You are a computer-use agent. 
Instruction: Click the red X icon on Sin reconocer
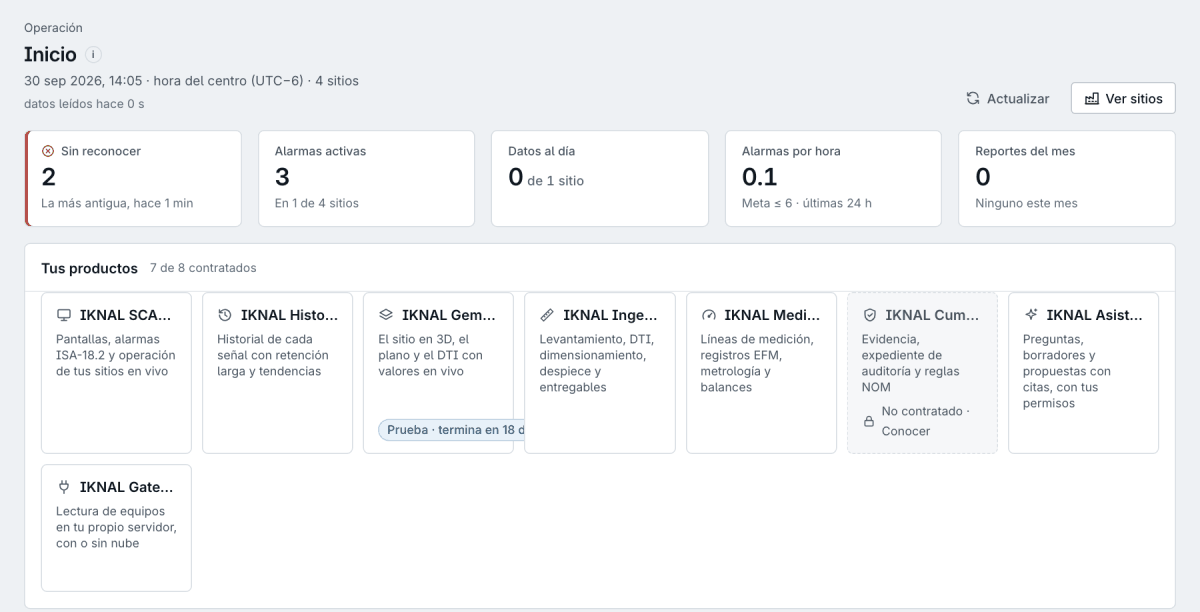coord(48,151)
